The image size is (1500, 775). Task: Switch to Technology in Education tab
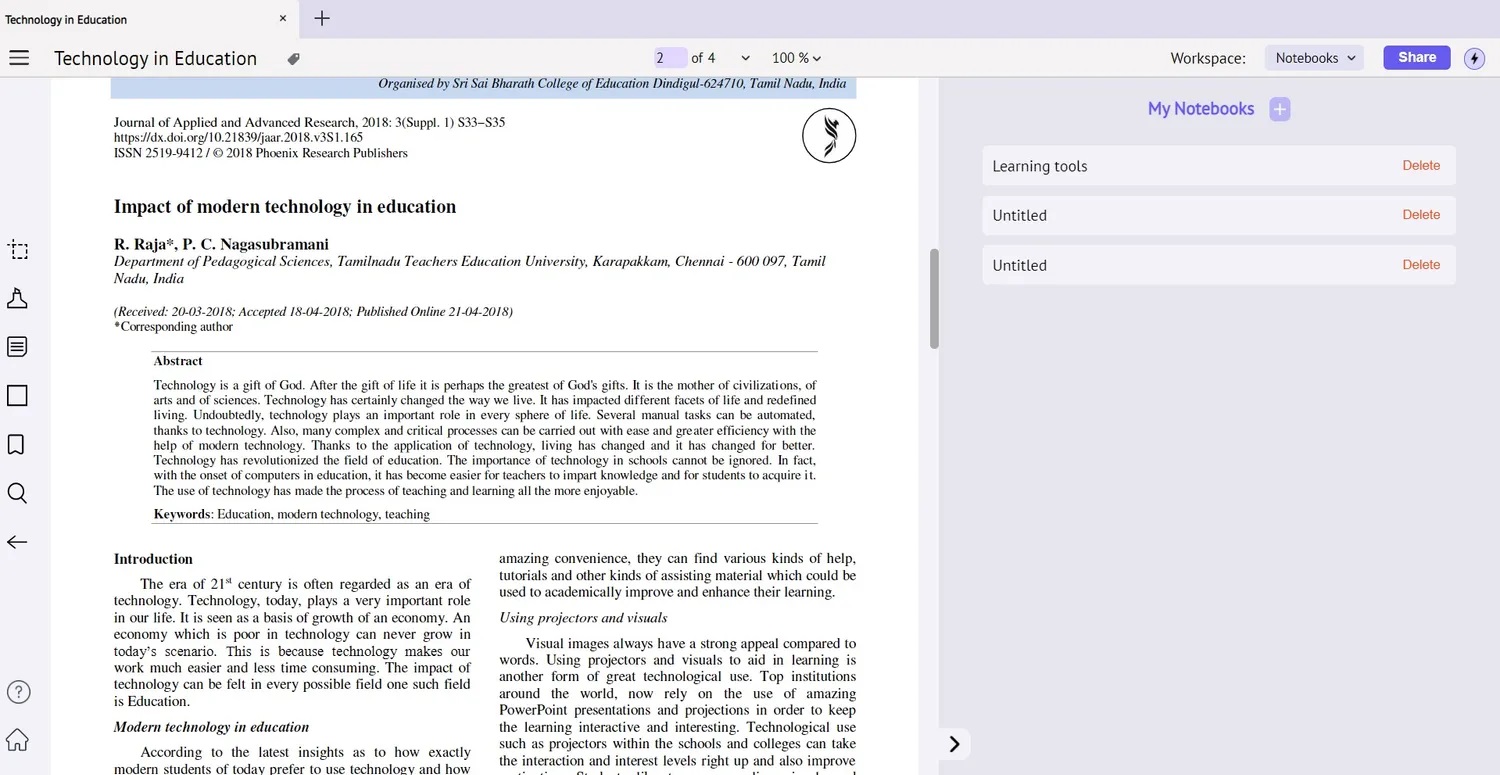coord(66,19)
